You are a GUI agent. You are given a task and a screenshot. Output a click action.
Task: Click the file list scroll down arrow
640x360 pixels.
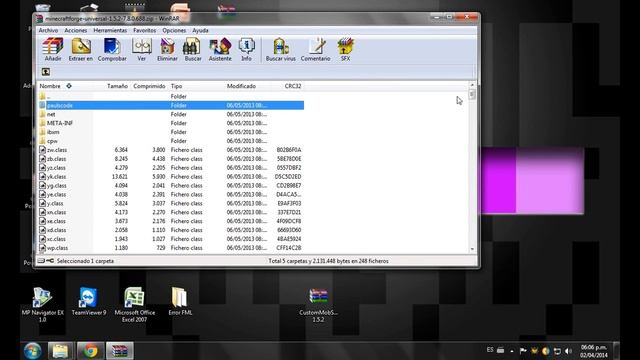472,249
